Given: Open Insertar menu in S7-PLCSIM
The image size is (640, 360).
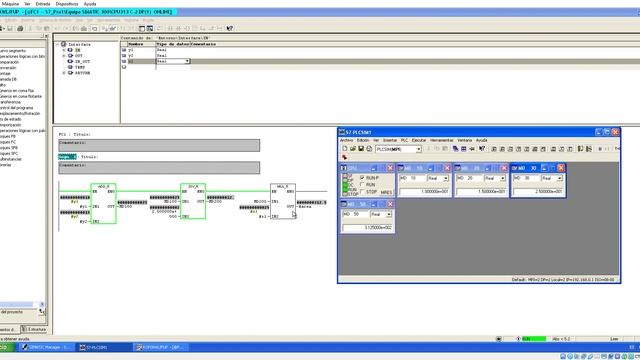Looking at the screenshot, I should [x=390, y=140].
